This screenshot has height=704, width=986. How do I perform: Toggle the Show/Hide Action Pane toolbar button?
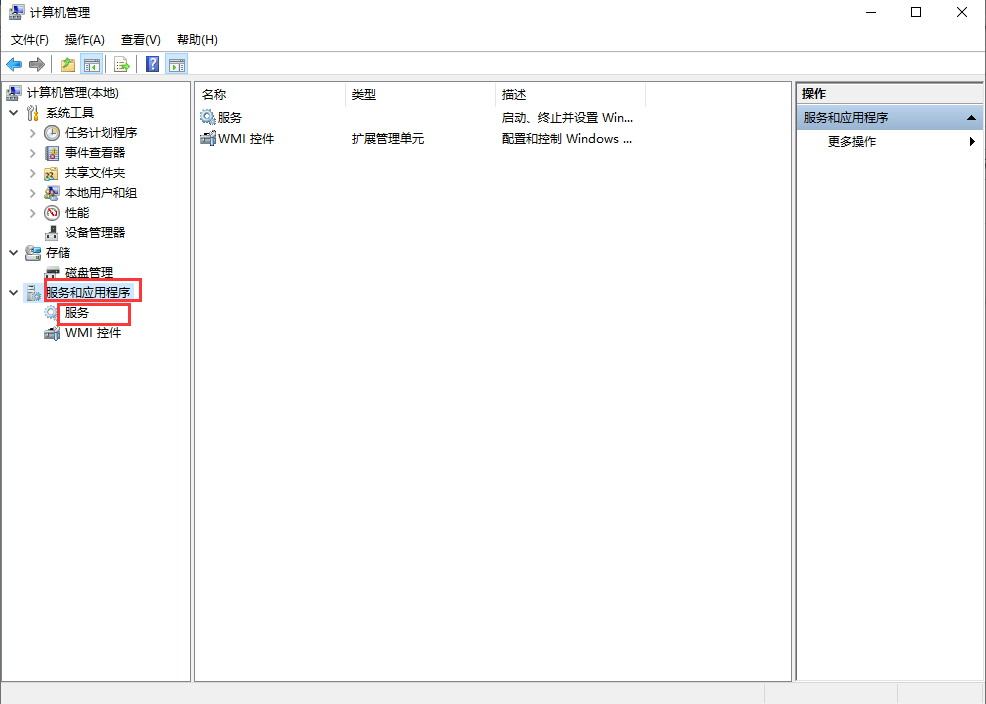[177, 65]
